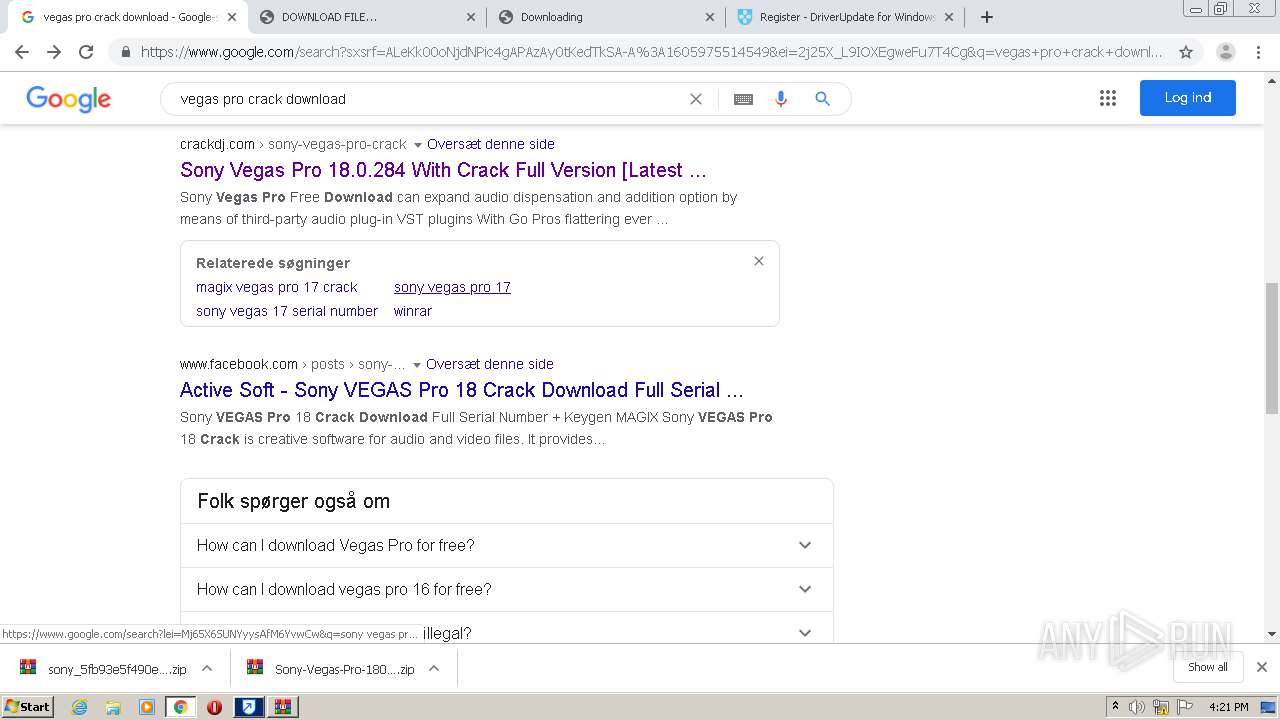Clear the search box with the X icon

coord(696,99)
